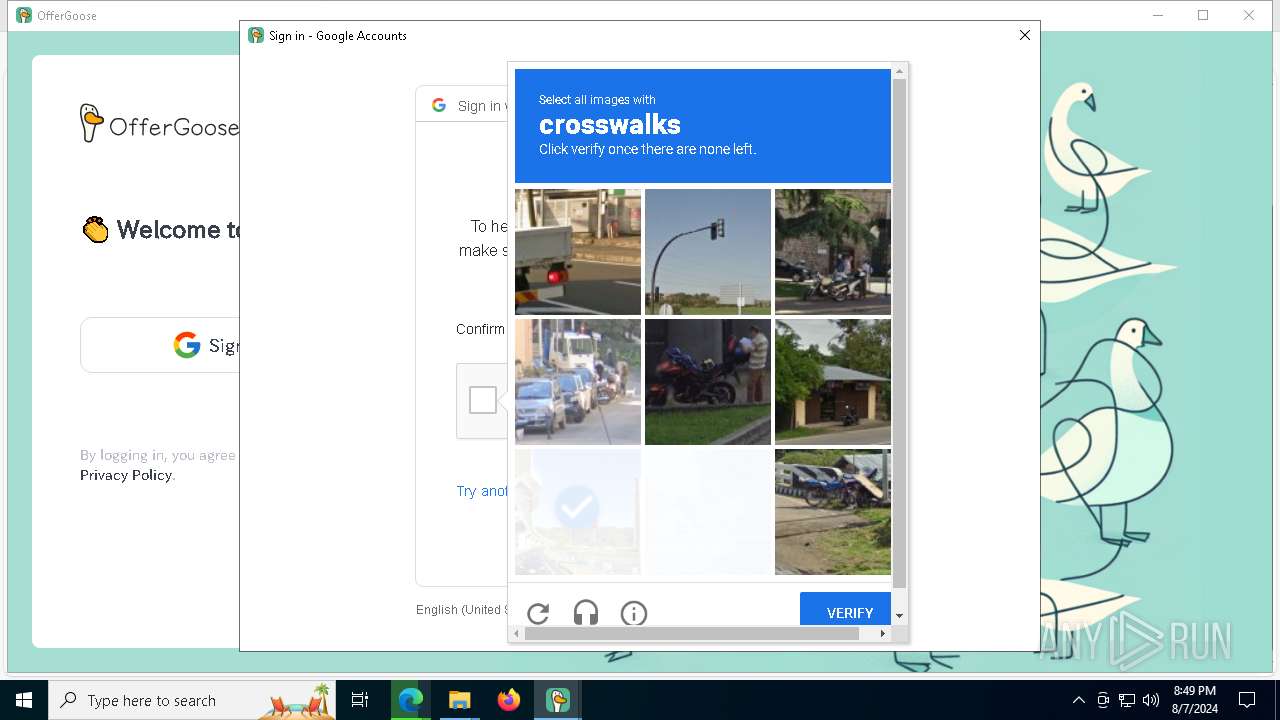Click the captcha vertical scrollbar thumb
This screenshot has width=1280, height=720.
click(x=899, y=333)
